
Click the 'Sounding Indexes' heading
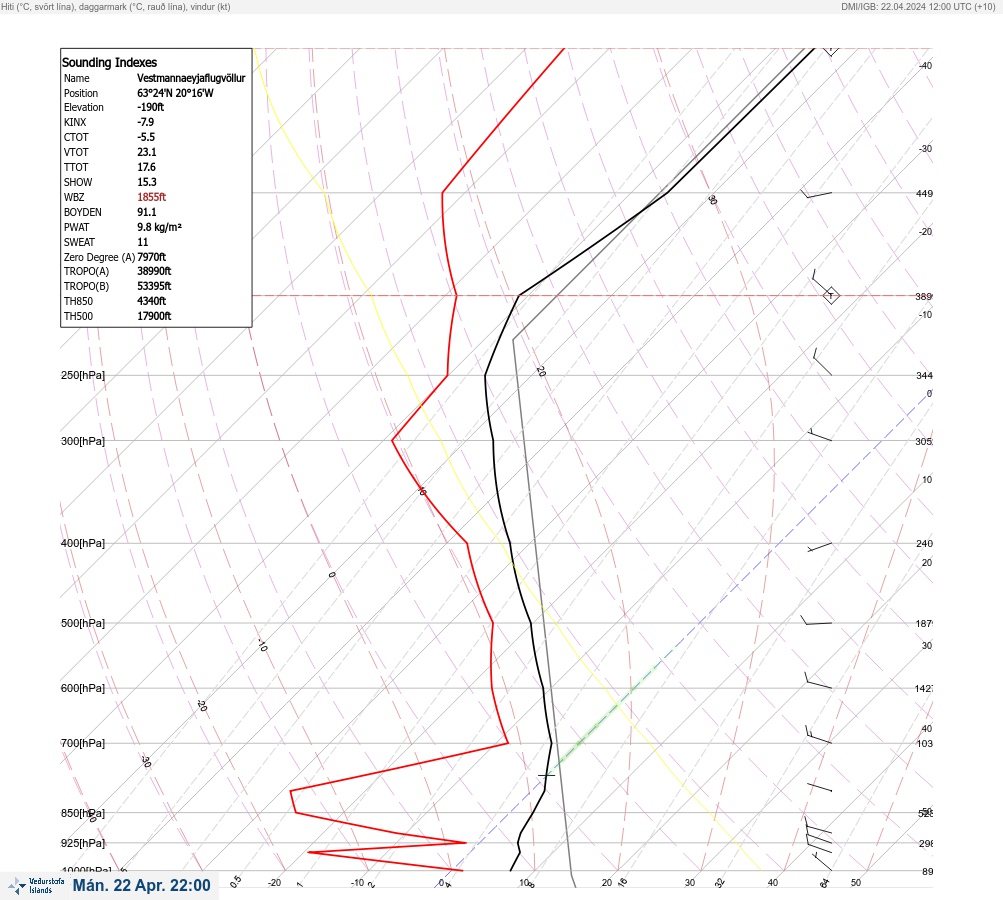point(109,63)
